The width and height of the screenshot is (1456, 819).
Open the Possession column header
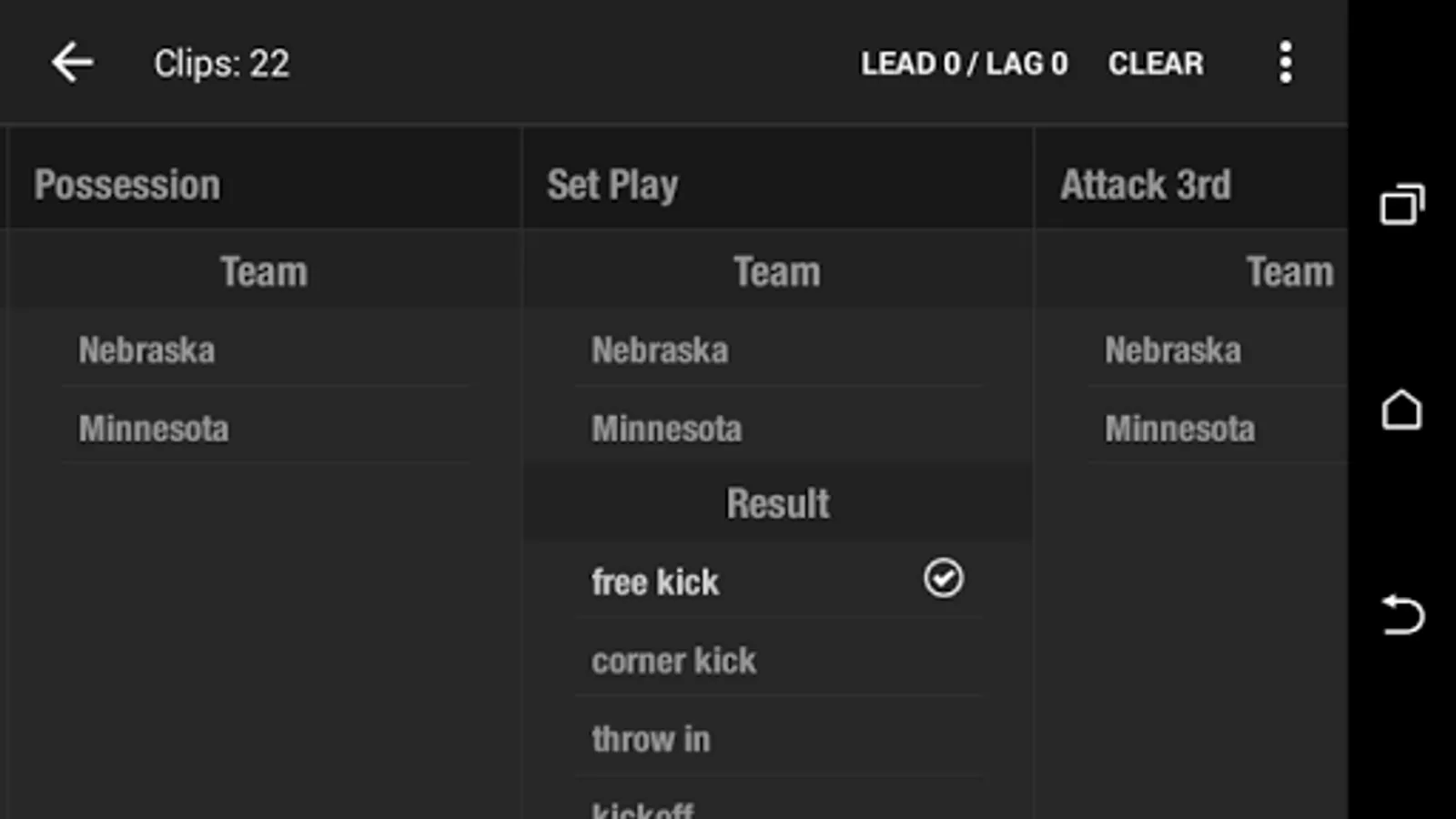(127, 185)
